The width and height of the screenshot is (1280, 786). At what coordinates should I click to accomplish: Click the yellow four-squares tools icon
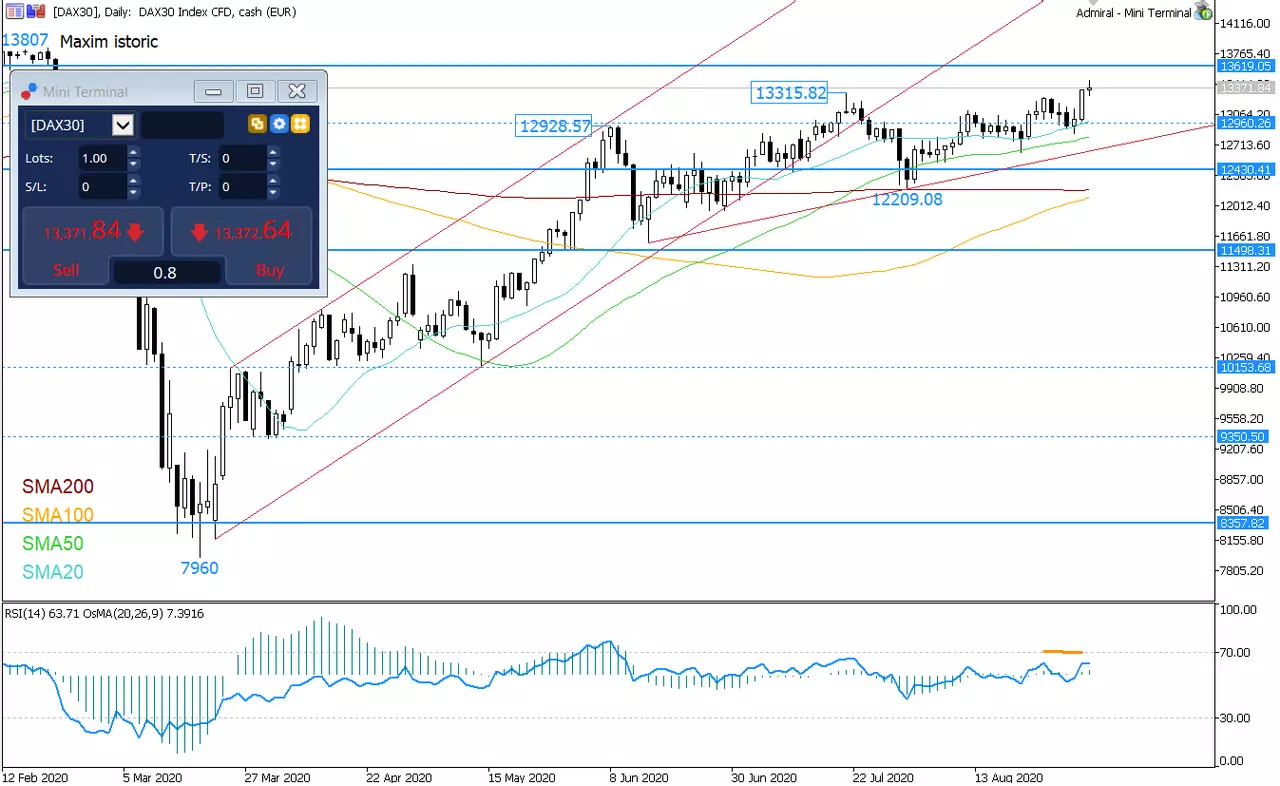click(x=300, y=124)
